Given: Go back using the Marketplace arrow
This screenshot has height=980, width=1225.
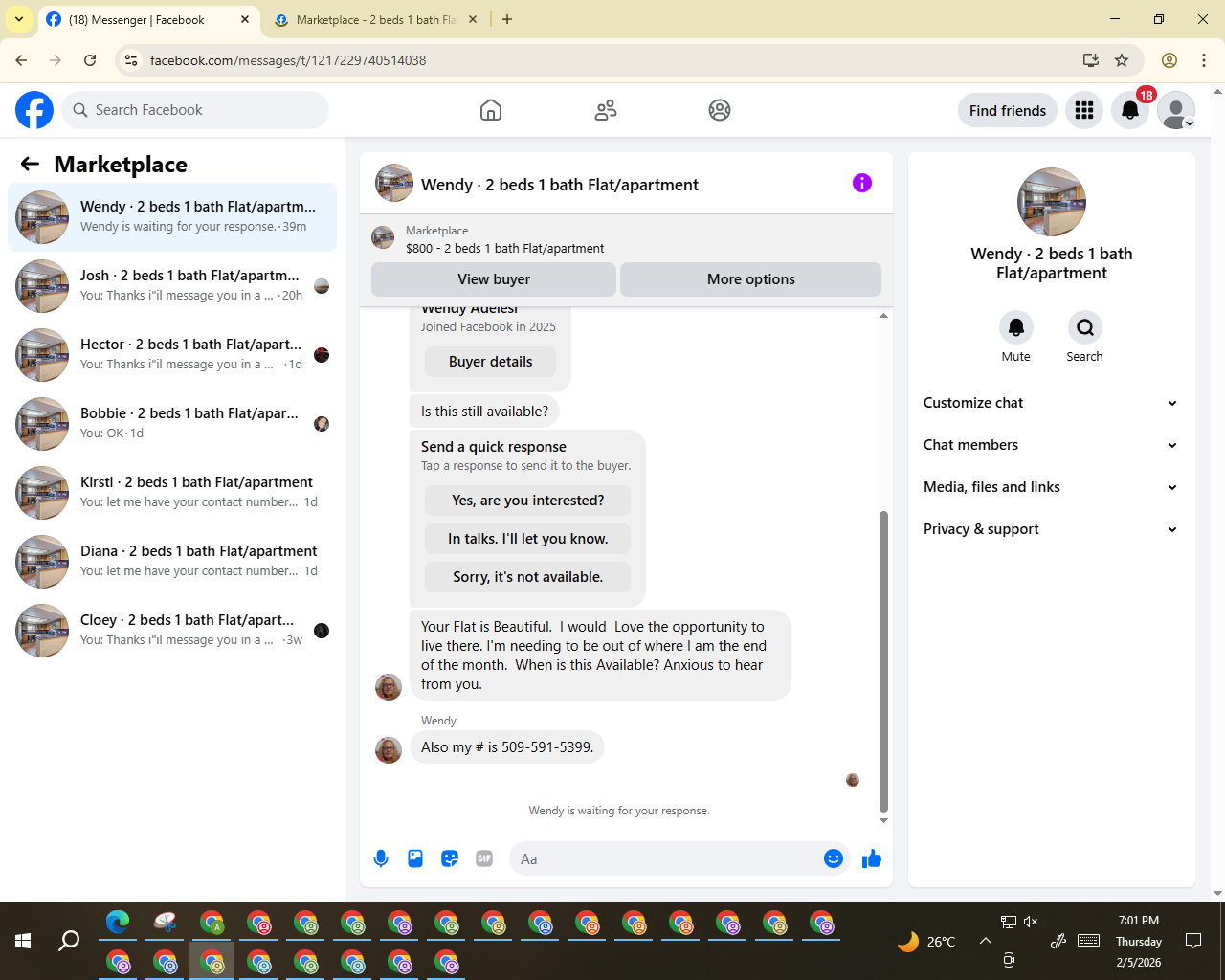Looking at the screenshot, I should click(30, 164).
